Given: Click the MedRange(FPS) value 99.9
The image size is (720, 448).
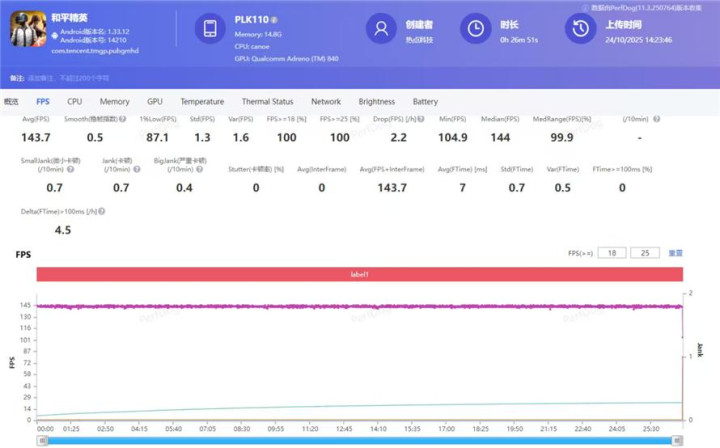Looking at the screenshot, I should 562,137.
